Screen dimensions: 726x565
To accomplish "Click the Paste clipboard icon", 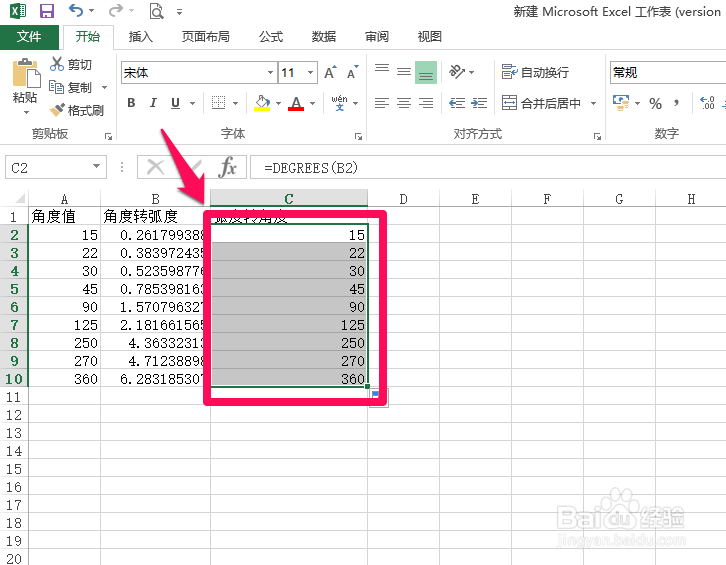I will pyautogui.click(x=26, y=73).
